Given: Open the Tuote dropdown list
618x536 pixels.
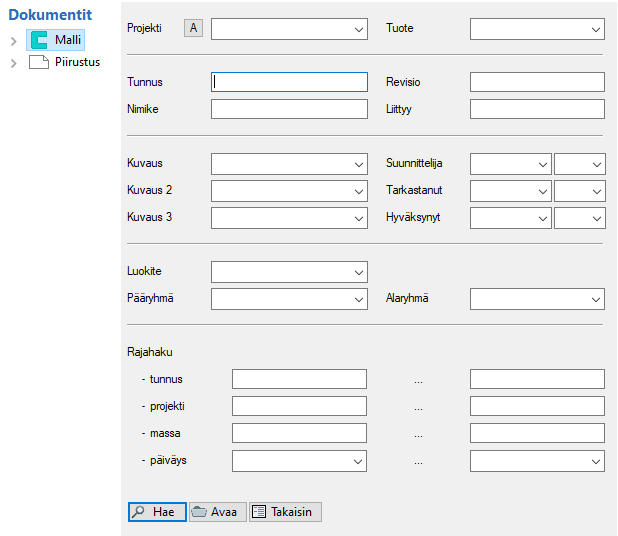Looking at the screenshot, I should [595, 29].
